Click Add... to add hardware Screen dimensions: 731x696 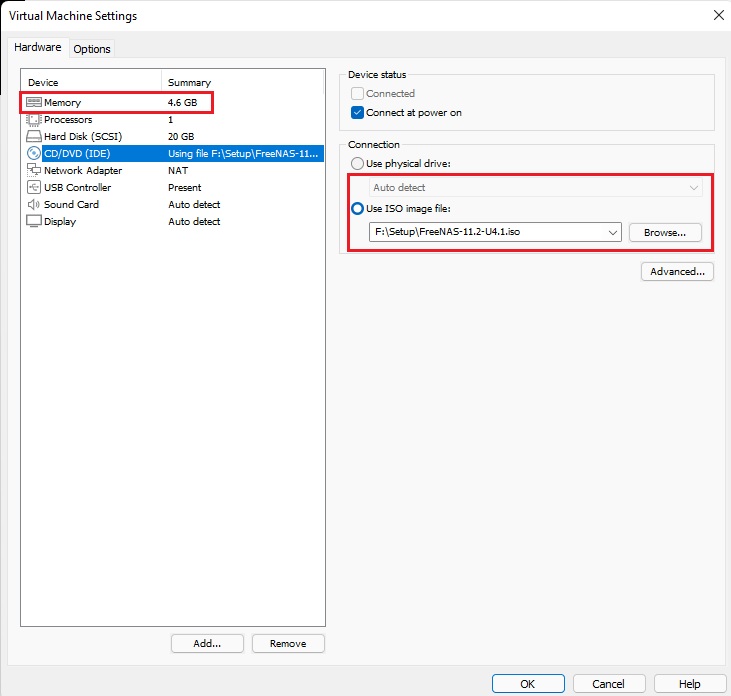pos(207,643)
